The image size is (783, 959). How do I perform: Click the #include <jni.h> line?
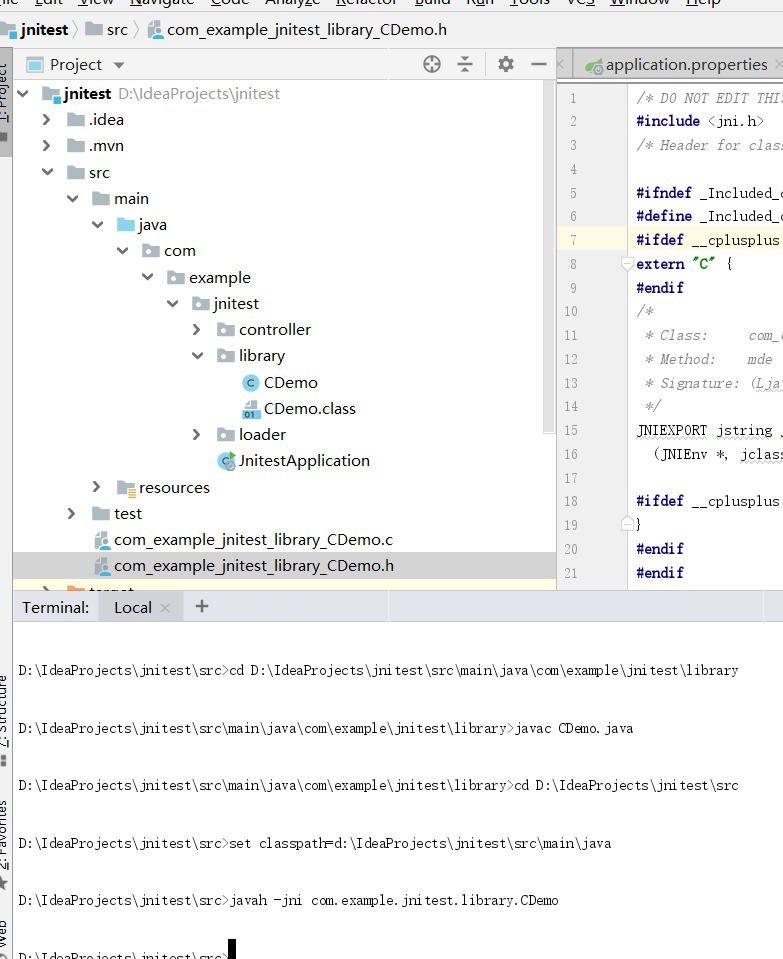pyautogui.click(x=700, y=121)
